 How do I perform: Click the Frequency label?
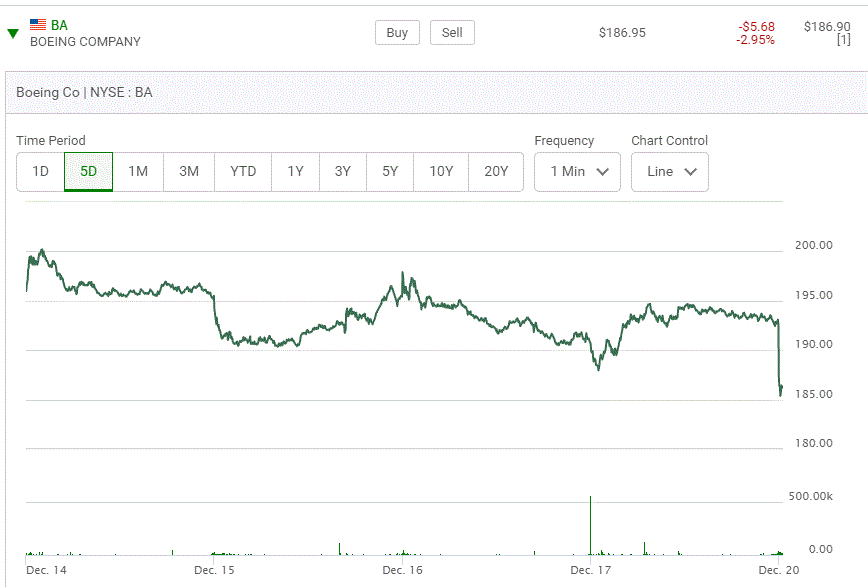(x=564, y=141)
